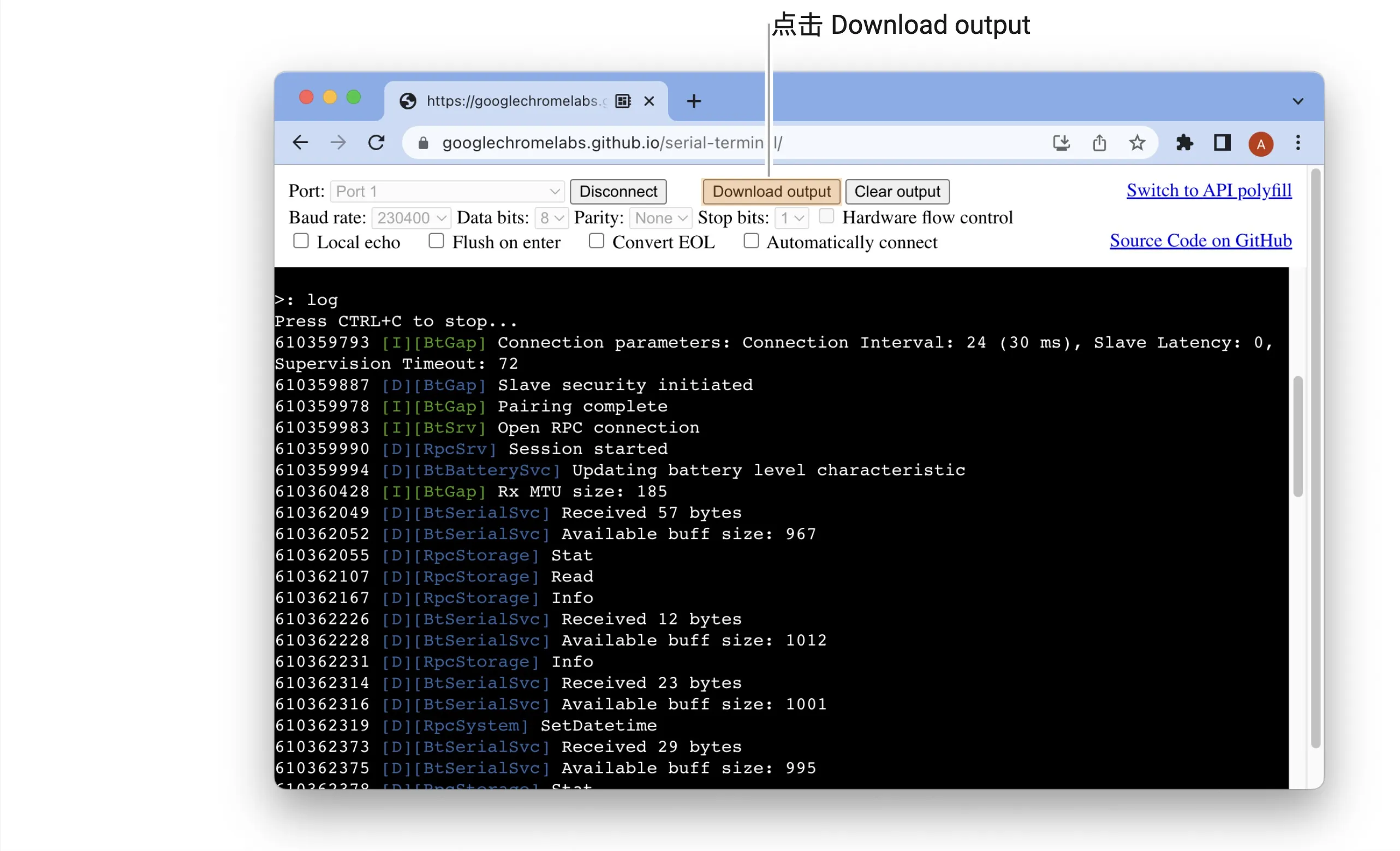Viewport: 1400px width, 851px height.
Task: Open the Stop bits dropdown
Action: tap(791, 218)
